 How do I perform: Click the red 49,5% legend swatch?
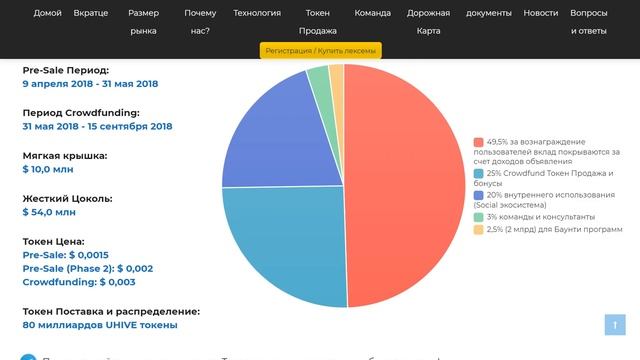tap(478, 142)
